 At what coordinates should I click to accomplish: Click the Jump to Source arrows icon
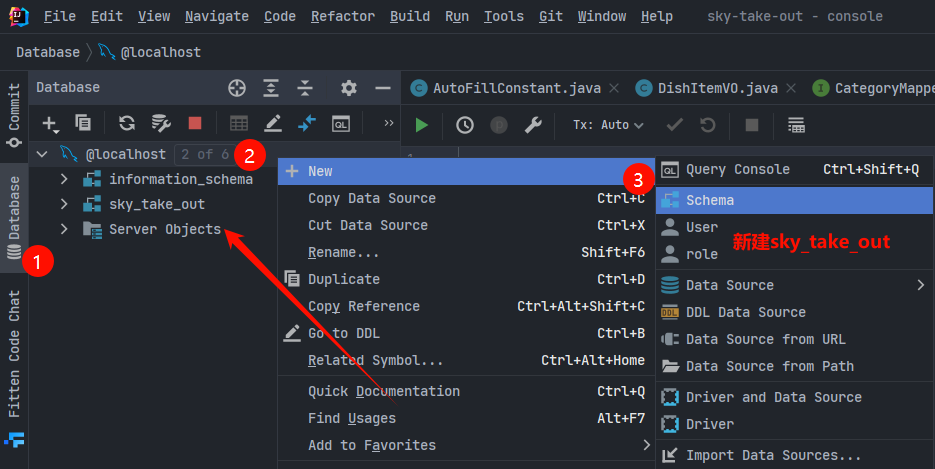[x=307, y=123]
